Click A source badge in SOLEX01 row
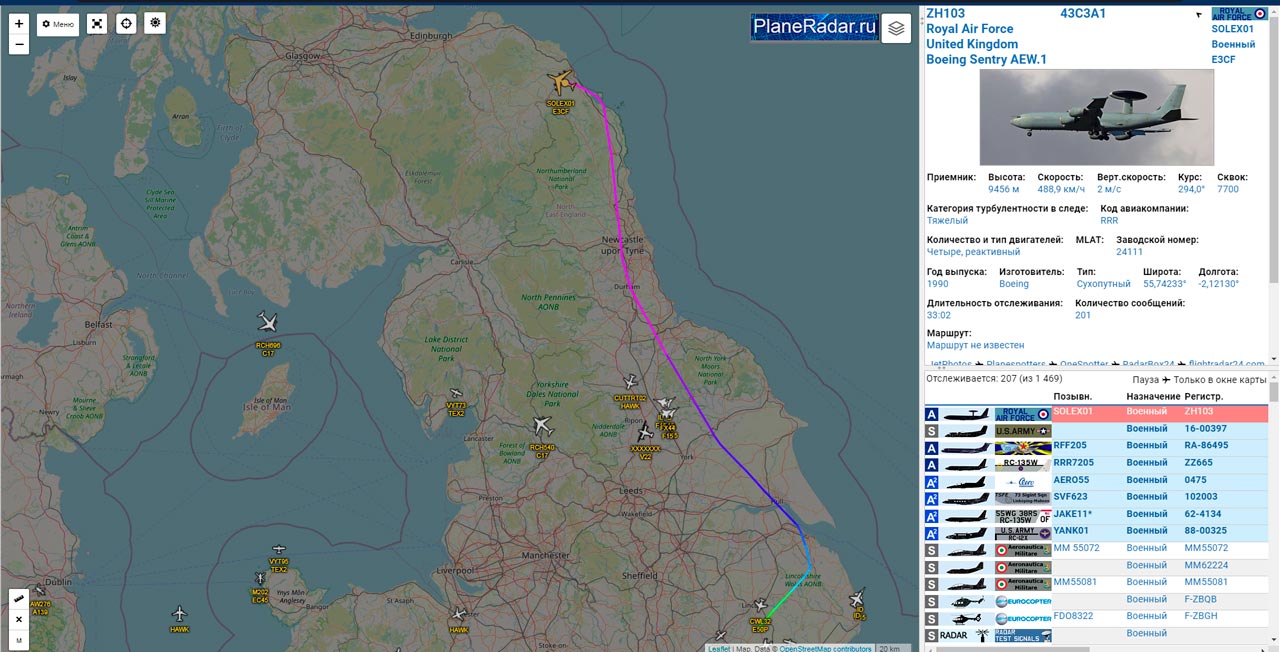Screen dimensions: 1280x652 [x=932, y=414]
